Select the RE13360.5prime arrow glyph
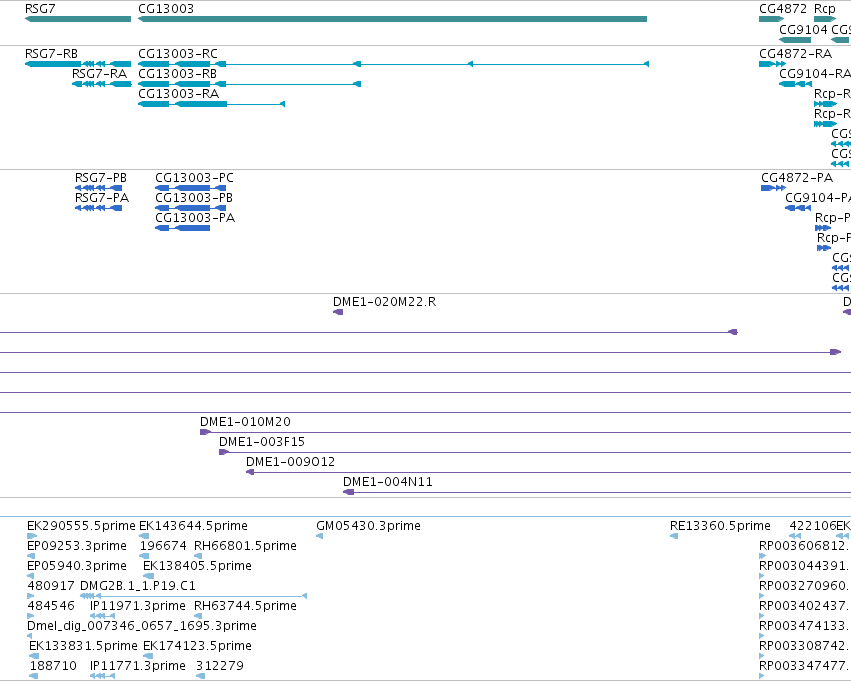The width and height of the screenshot is (851, 681). [674, 536]
